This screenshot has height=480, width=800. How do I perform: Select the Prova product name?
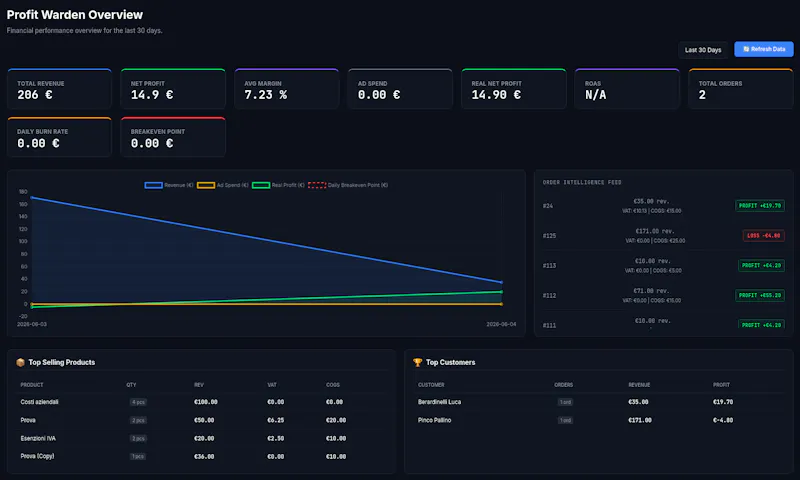[28, 420]
